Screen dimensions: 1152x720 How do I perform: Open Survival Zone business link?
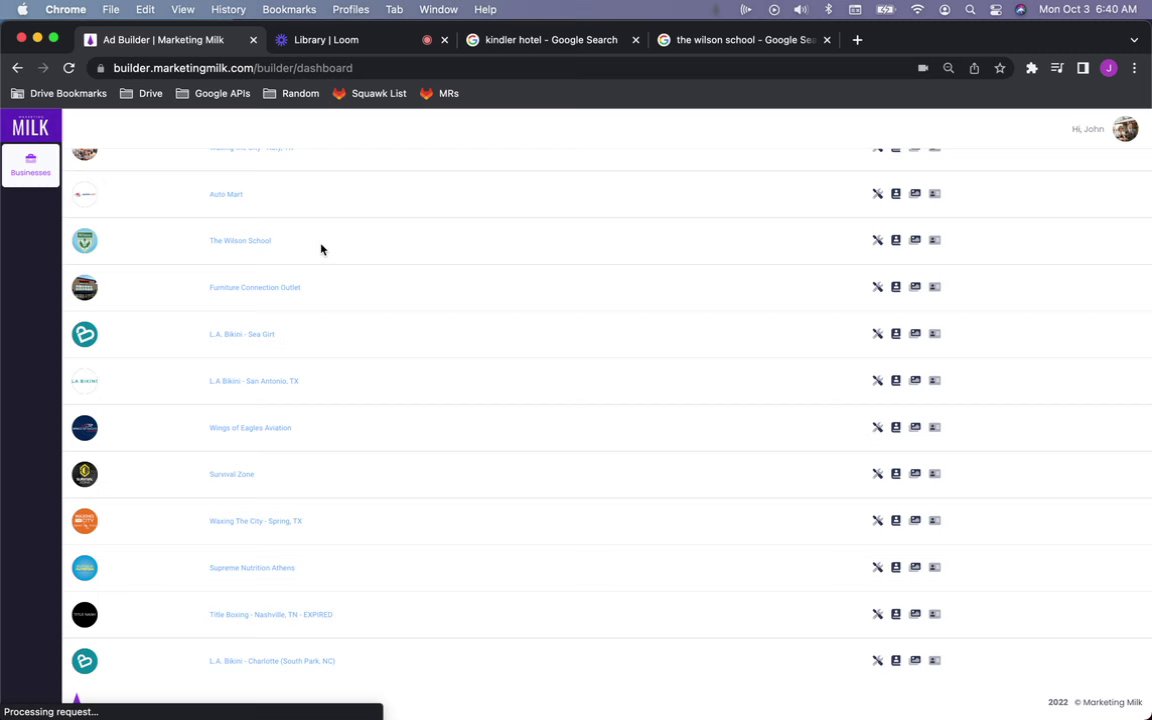click(231, 475)
